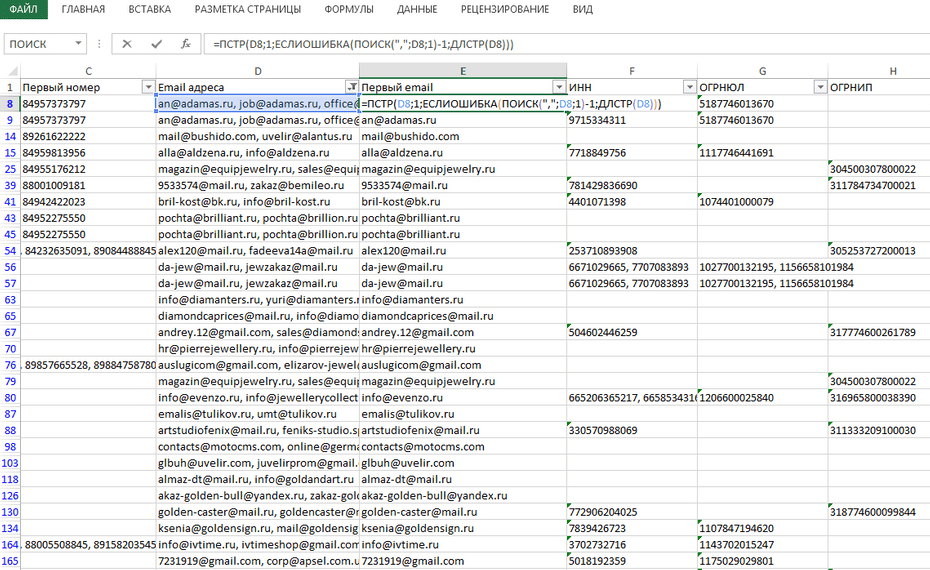Click cell contacts@motocms.com in Первый email column
The image size is (930, 570).
[463, 447]
